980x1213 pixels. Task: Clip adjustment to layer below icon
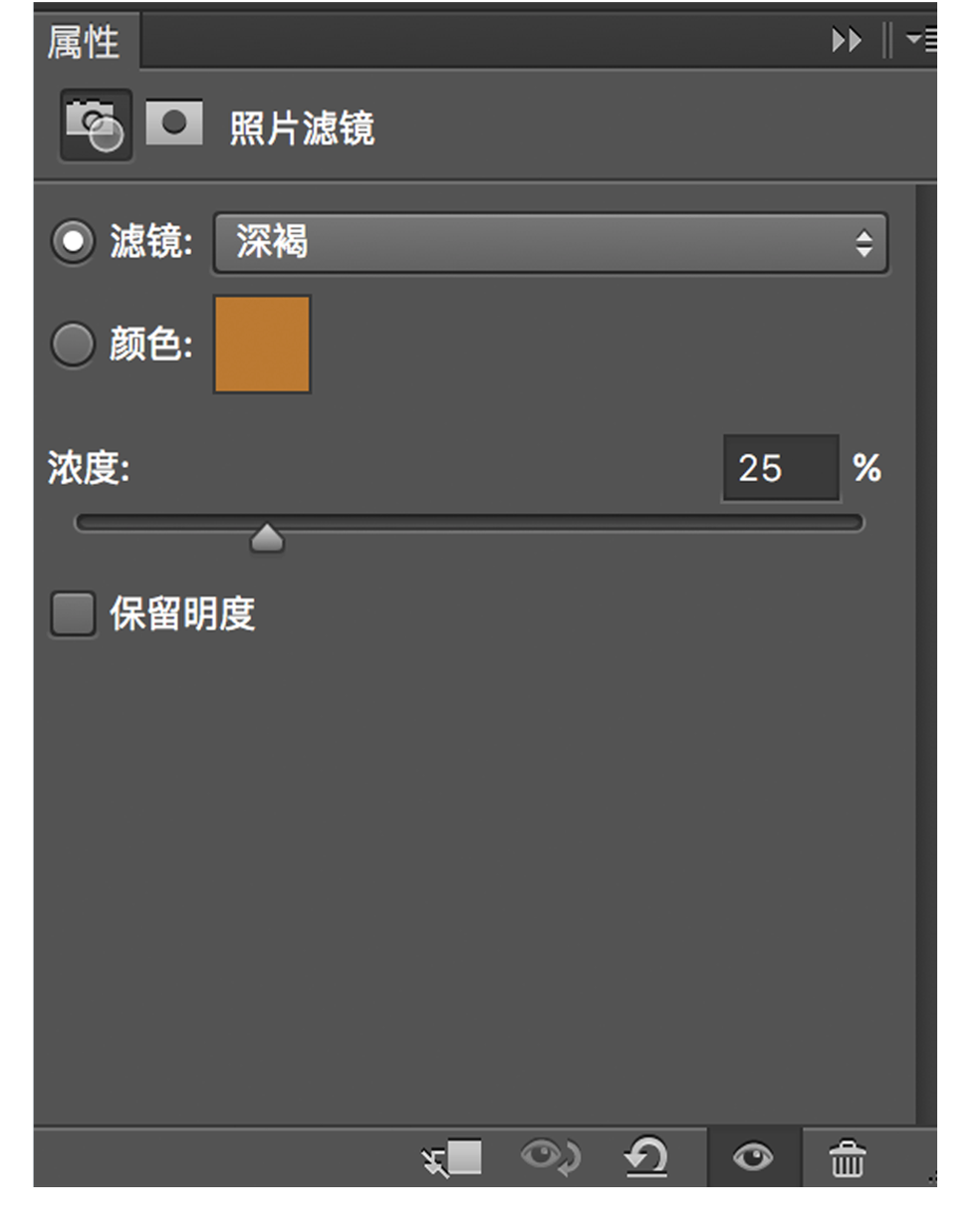(452, 1157)
